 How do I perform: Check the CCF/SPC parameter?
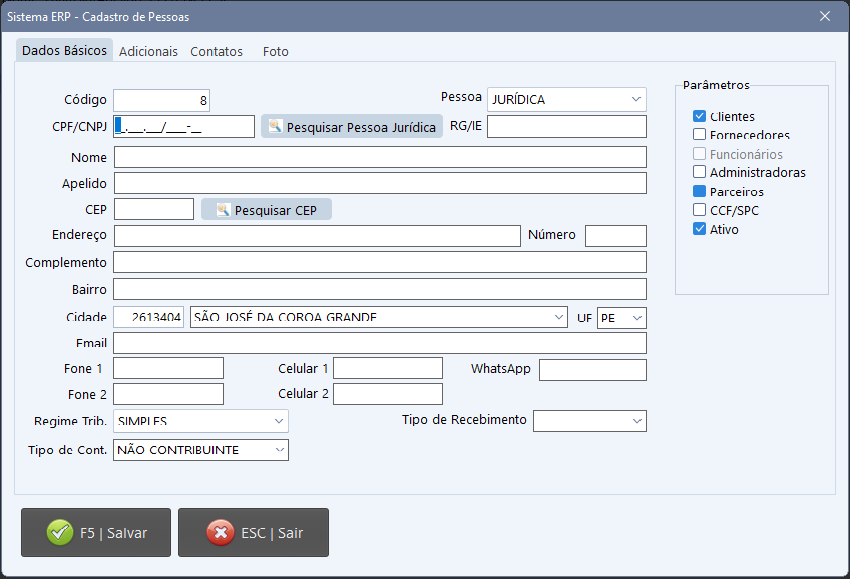pos(700,211)
